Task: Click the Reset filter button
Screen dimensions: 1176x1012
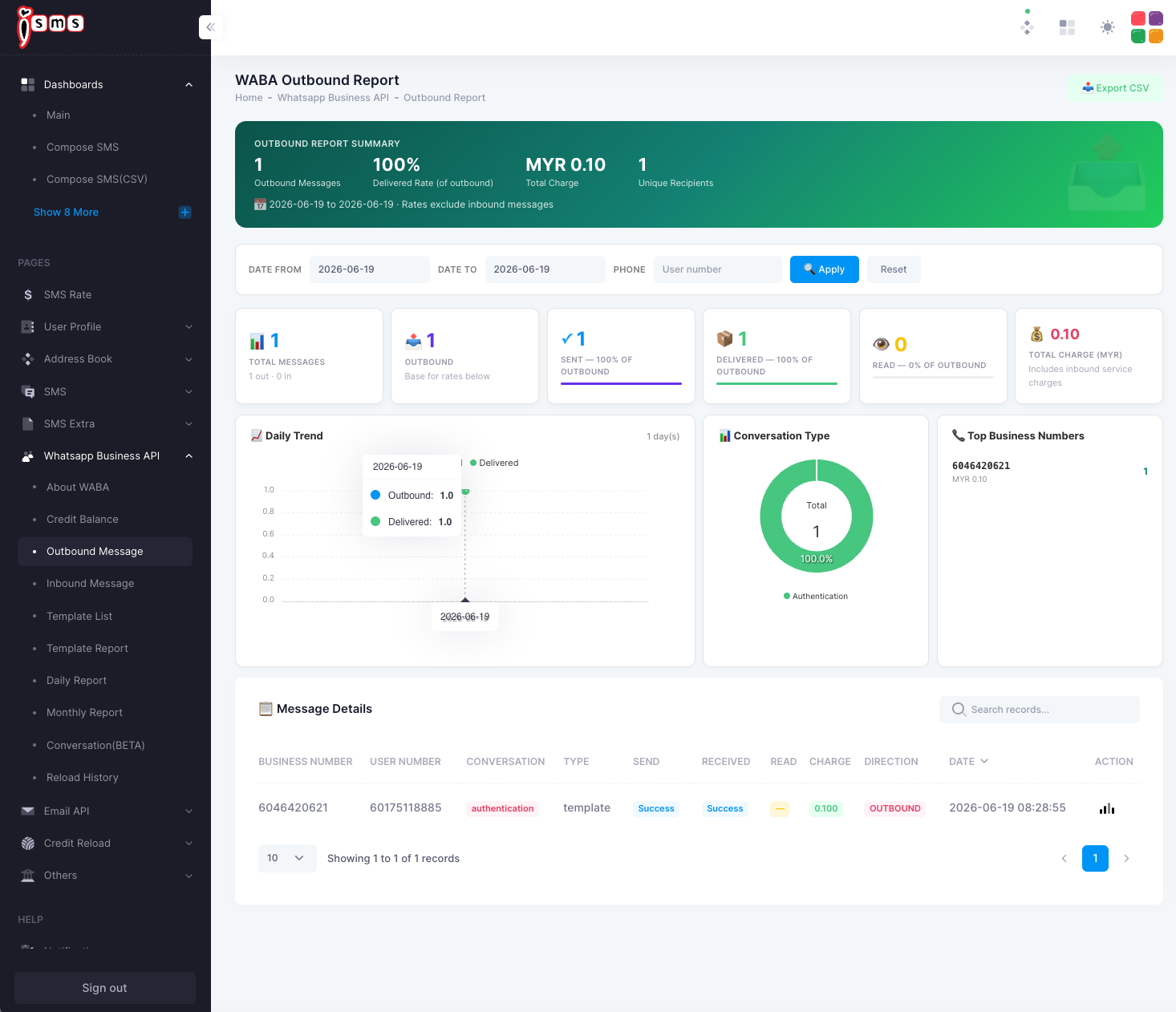Action: 894,269
